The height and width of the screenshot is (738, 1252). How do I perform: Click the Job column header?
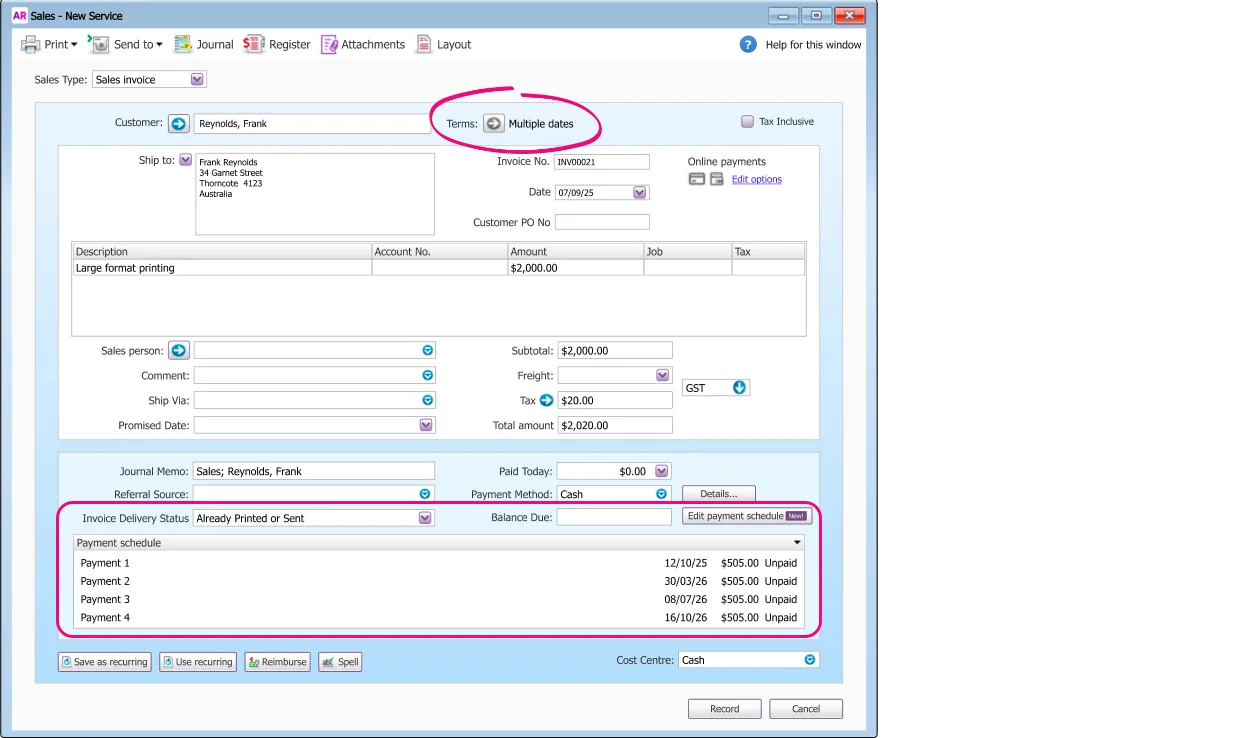pyautogui.click(x=687, y=251)
